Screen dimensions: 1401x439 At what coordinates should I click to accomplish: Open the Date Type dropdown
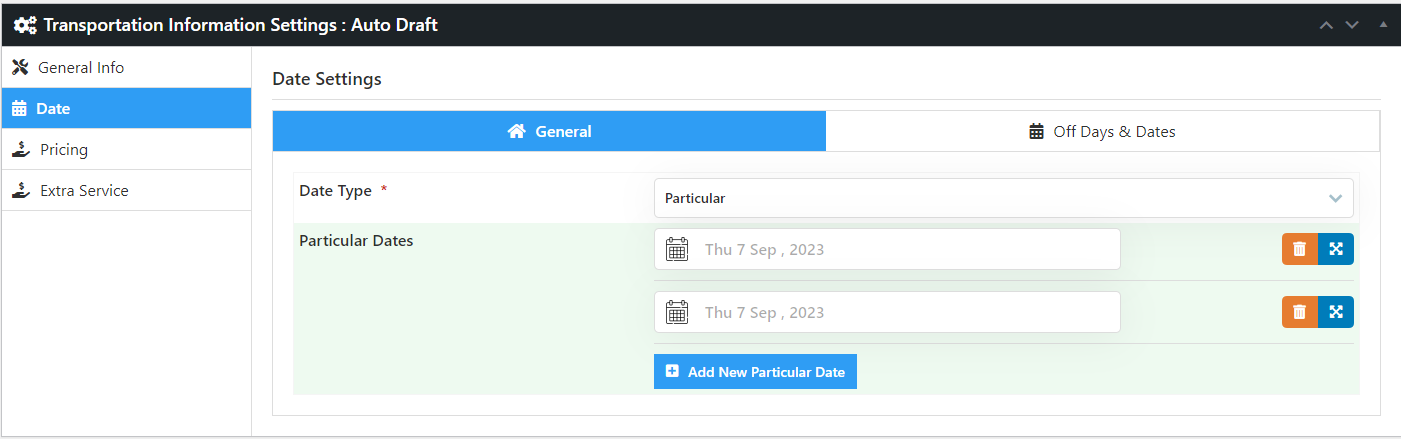point(1003,198)
